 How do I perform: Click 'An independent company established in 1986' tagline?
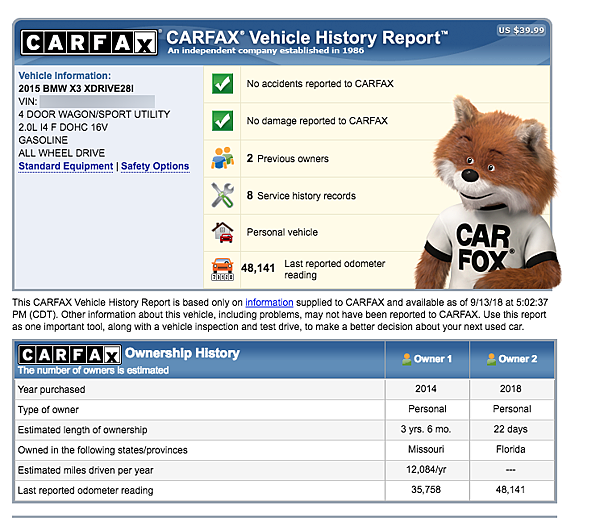266,50
